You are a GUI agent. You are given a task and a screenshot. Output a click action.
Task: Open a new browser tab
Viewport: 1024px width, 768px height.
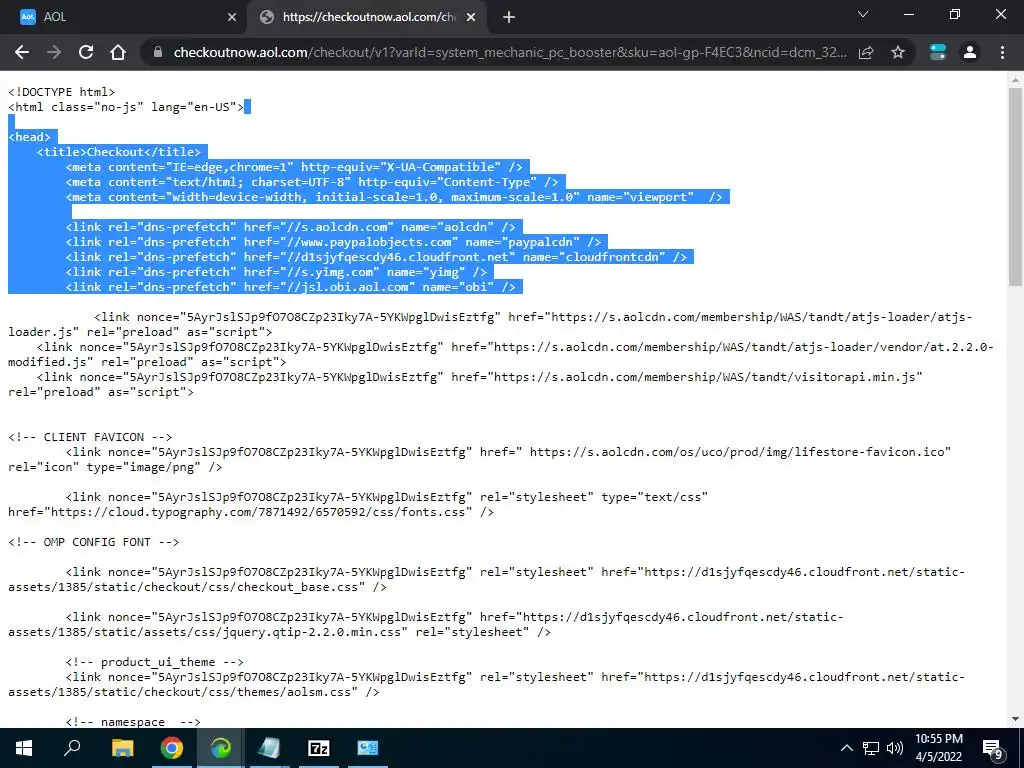click(509, 17)
